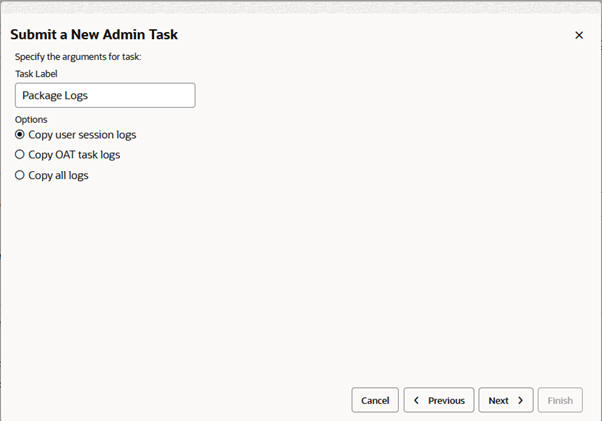Click the right chevron icon on Next
The height and width of the screenshot is (421, 602).
point(520,400)
